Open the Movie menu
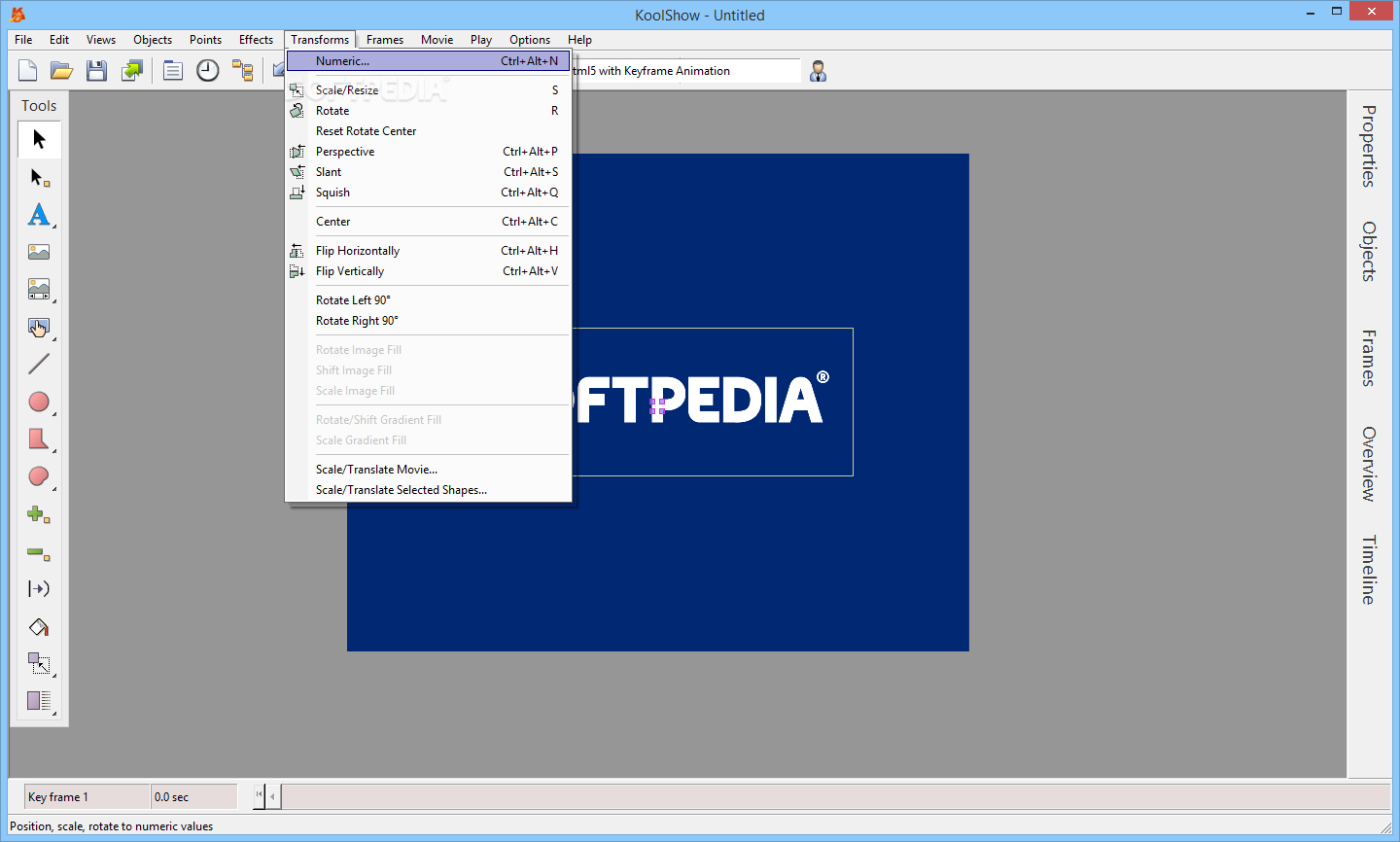 [437, 40]
